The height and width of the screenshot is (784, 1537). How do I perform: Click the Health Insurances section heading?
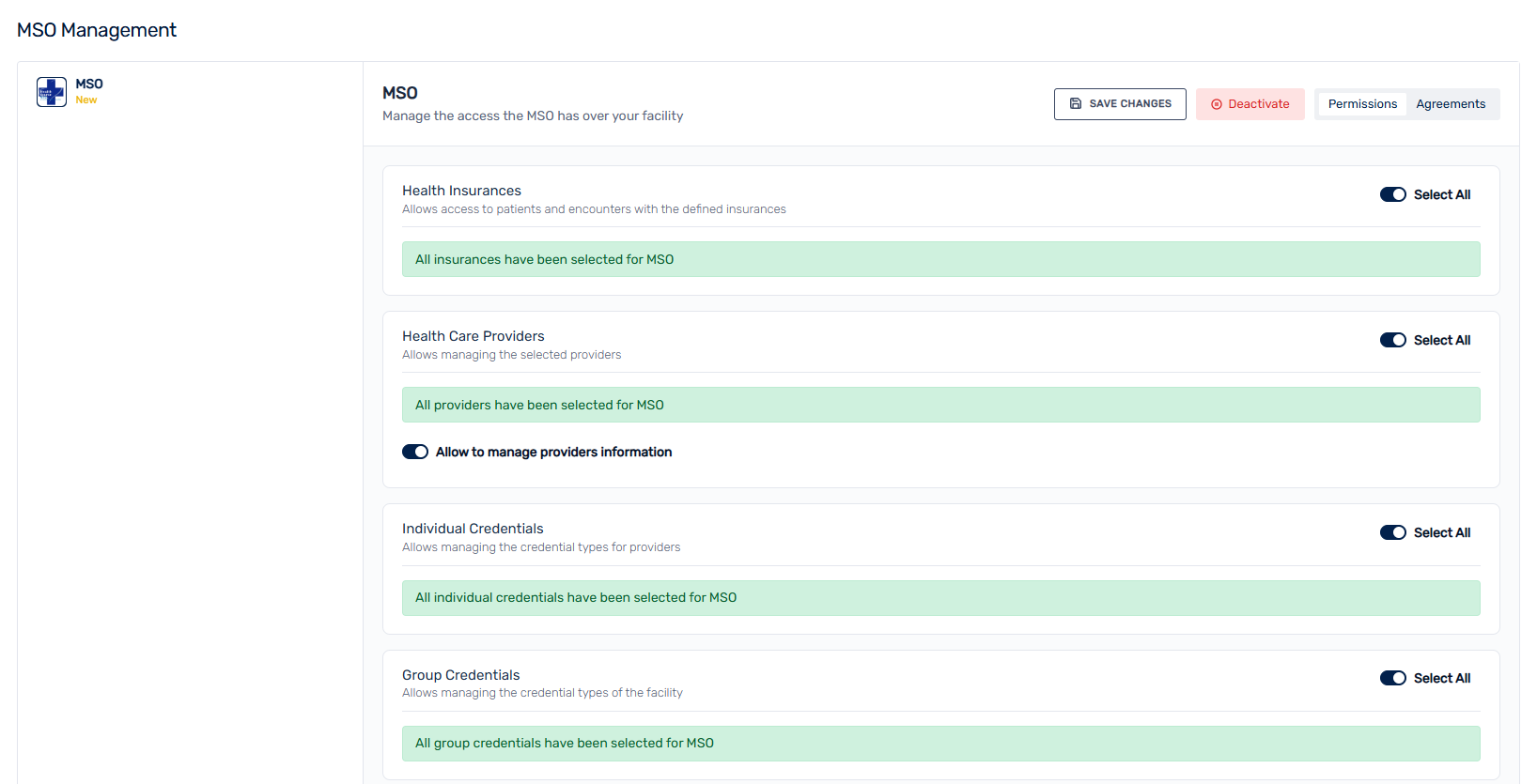coord(461,191)
